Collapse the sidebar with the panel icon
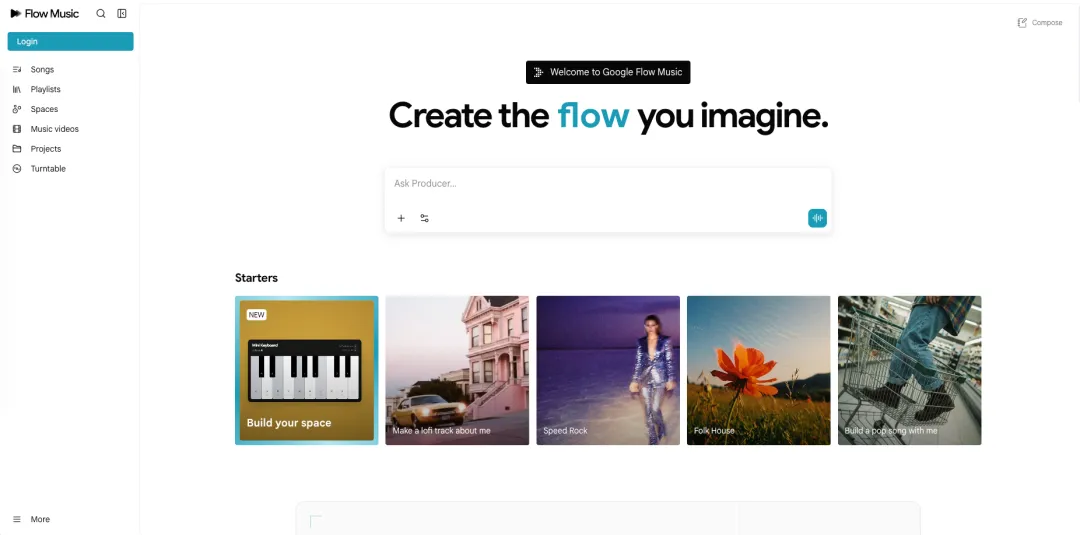 (122, 14)
